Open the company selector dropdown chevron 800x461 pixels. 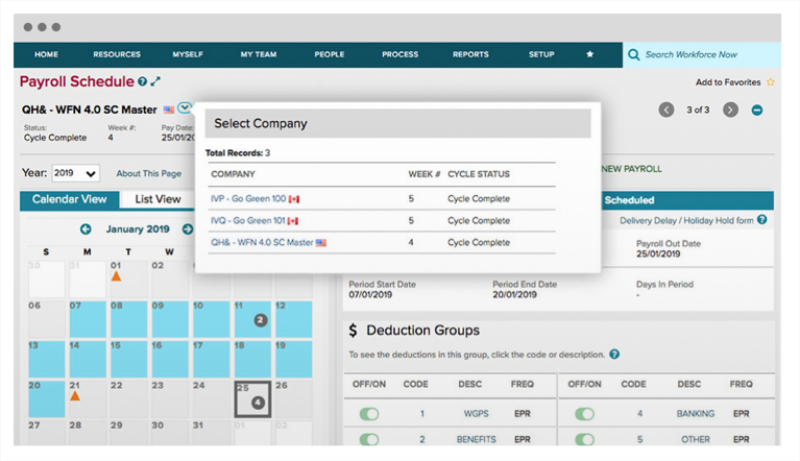pos(184,107)
